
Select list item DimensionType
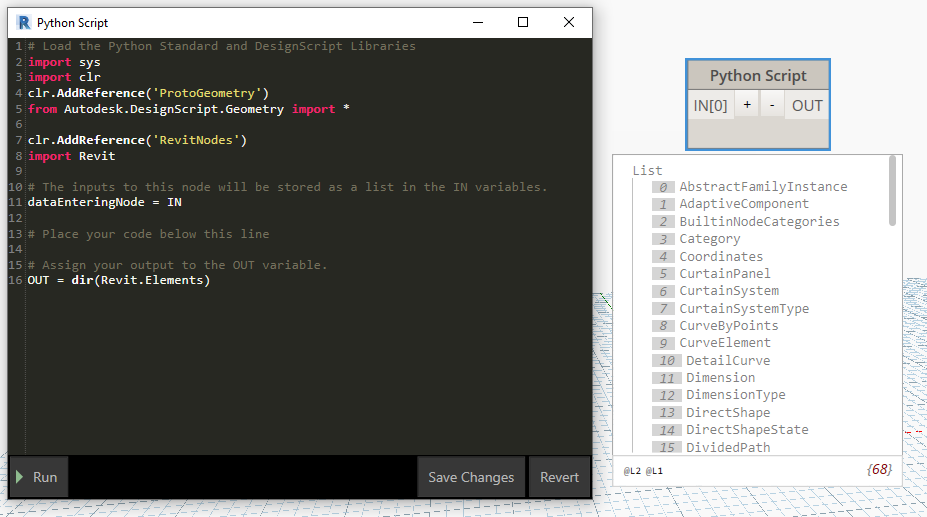coord(735,395)
